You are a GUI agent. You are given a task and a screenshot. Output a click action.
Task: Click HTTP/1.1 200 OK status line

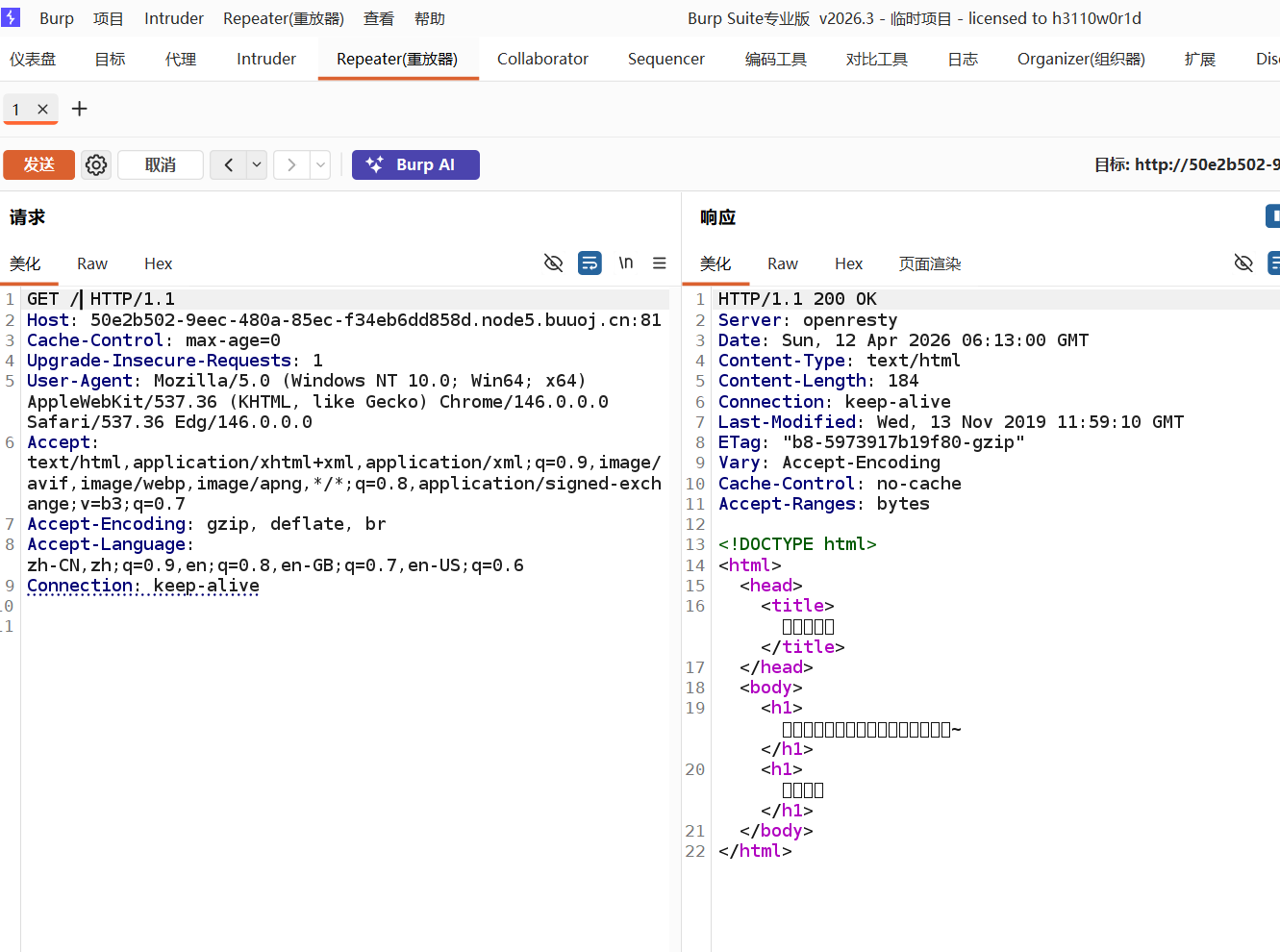pyautogui.click(x=797, y=299)
